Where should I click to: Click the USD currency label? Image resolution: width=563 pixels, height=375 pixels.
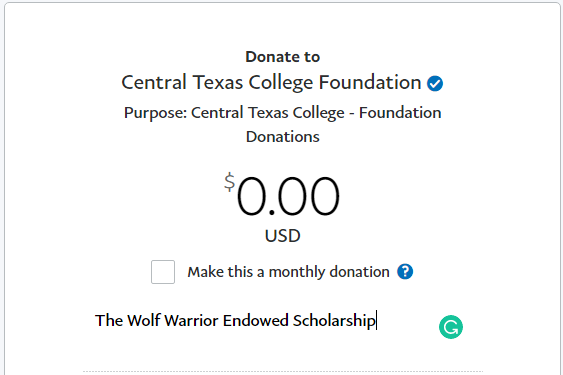point(283,236)
